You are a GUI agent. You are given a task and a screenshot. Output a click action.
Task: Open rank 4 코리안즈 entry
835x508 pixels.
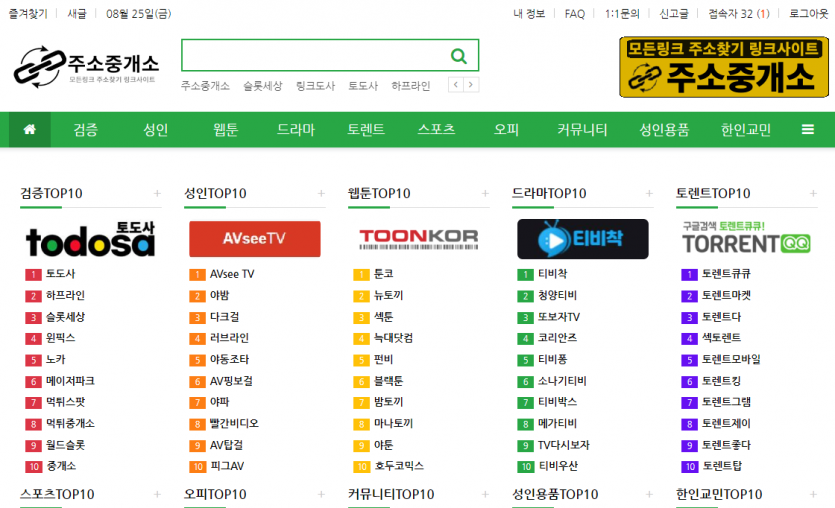pos(557,338)
